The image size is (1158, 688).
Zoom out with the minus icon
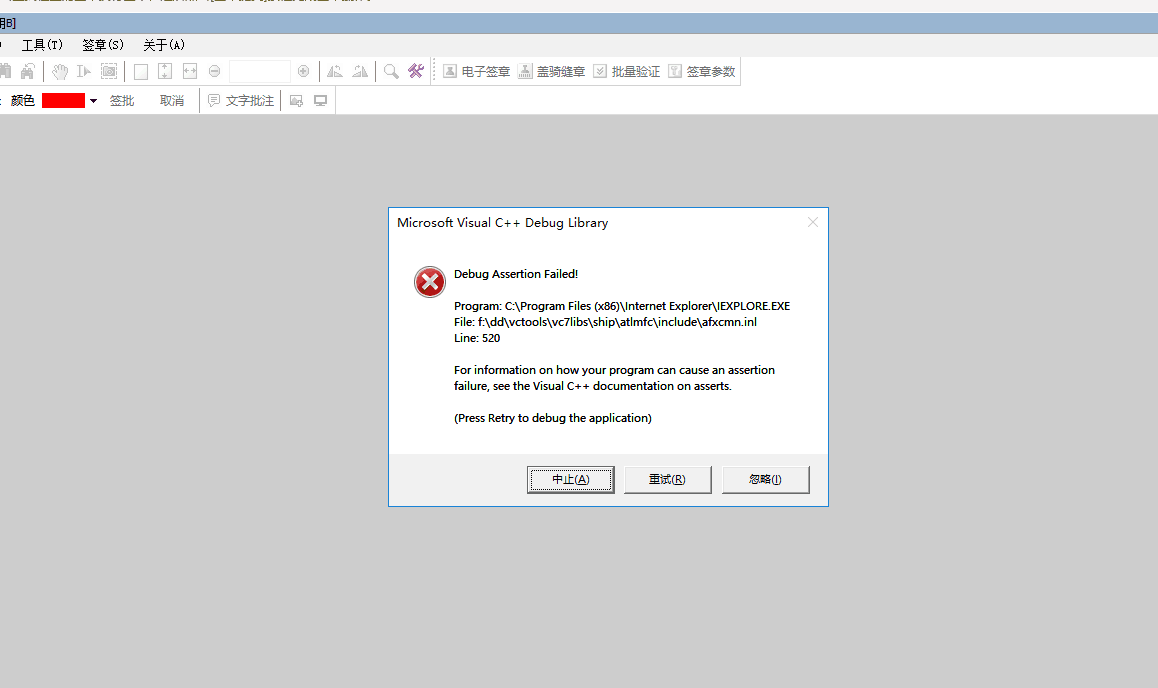coord(214,71)
